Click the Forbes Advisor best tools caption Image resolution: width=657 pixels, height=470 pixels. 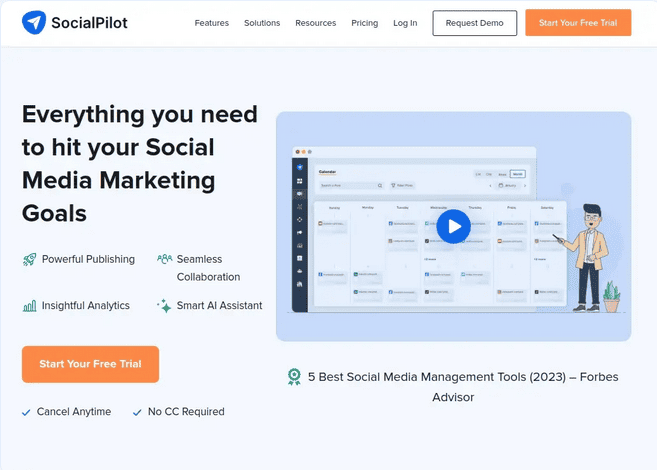pos(463,387)
